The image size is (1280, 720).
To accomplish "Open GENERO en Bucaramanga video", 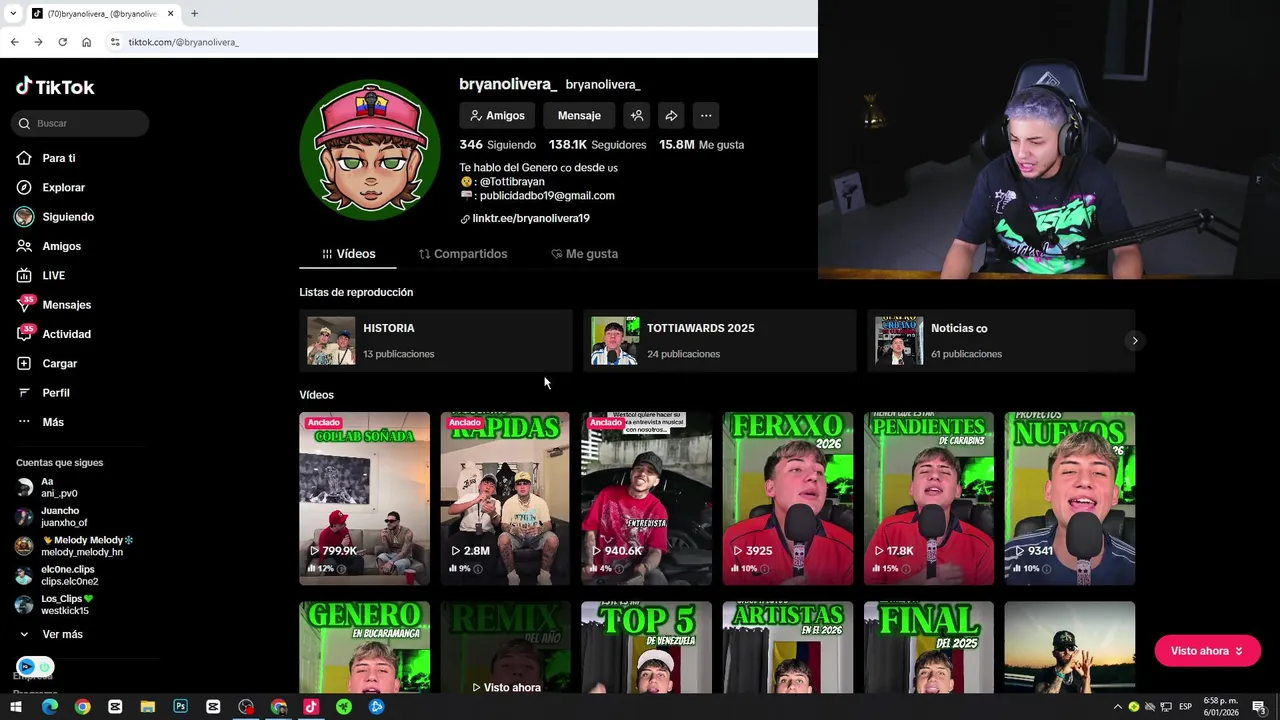I will coord(364,647).
